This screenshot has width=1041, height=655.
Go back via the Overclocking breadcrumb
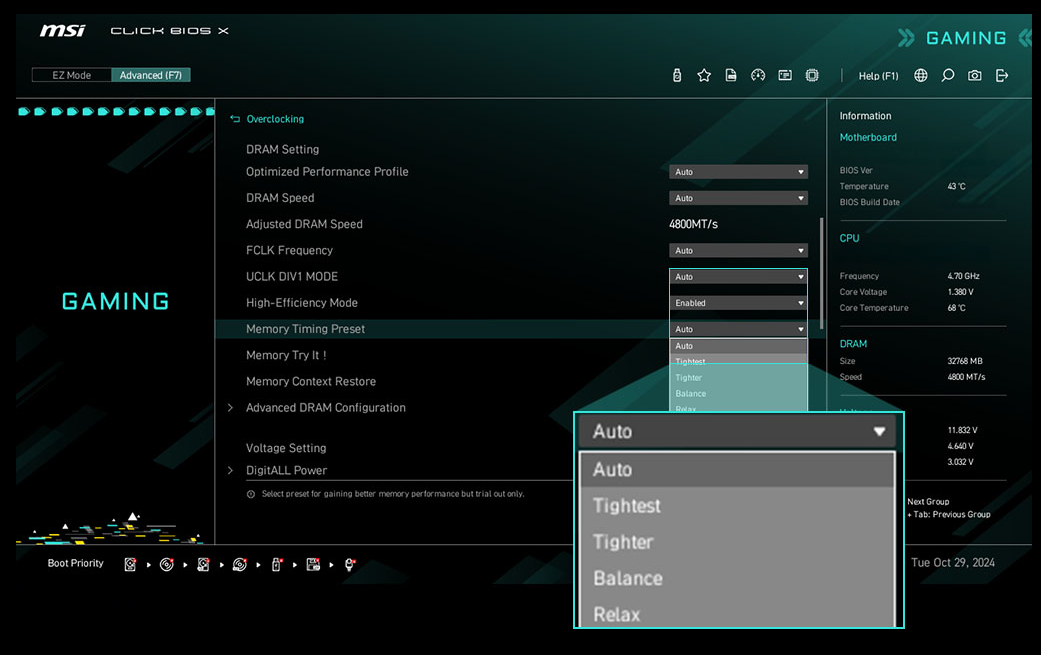[274, 119]
